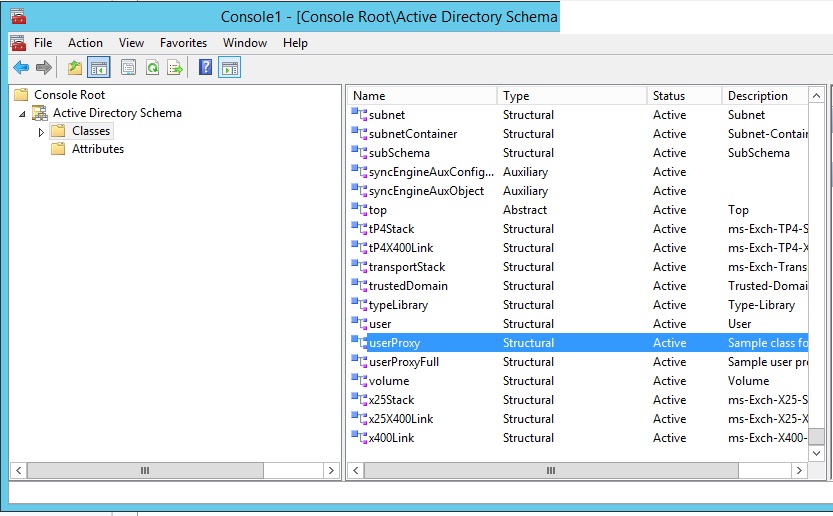
Task: Select the syncEngineAuxObject class row
Action: [579, 191]
